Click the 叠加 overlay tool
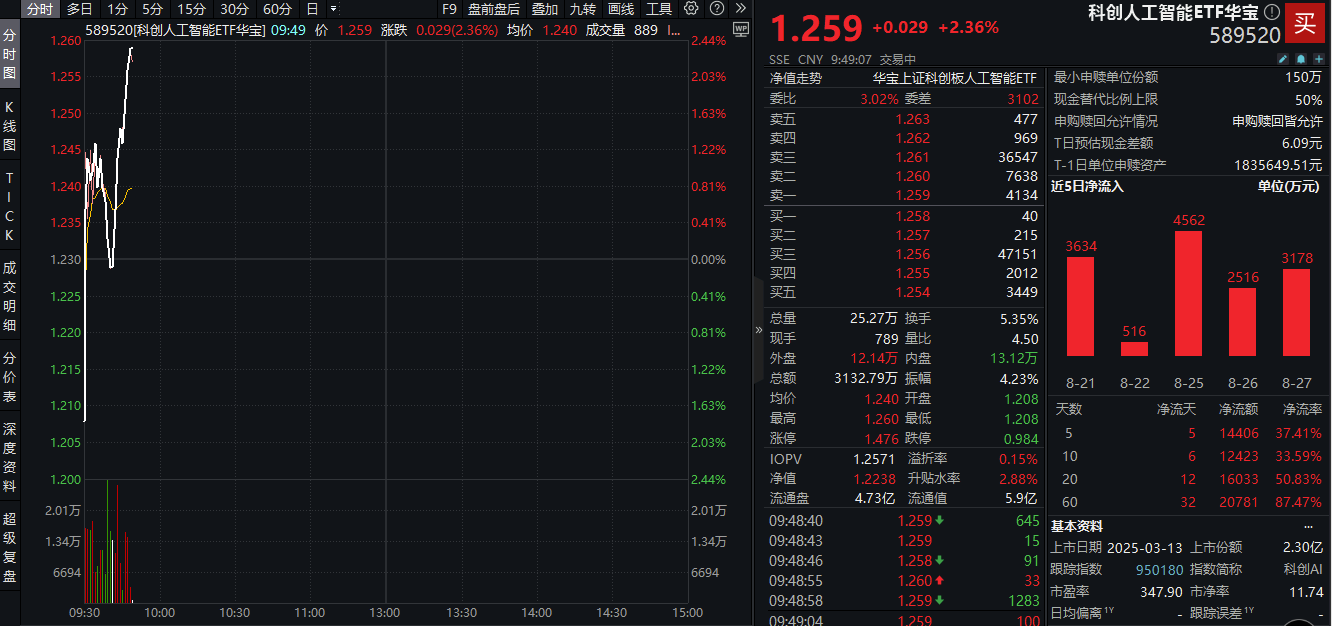The height and width of the screenshot is (626, 1332). click(545, 9)
